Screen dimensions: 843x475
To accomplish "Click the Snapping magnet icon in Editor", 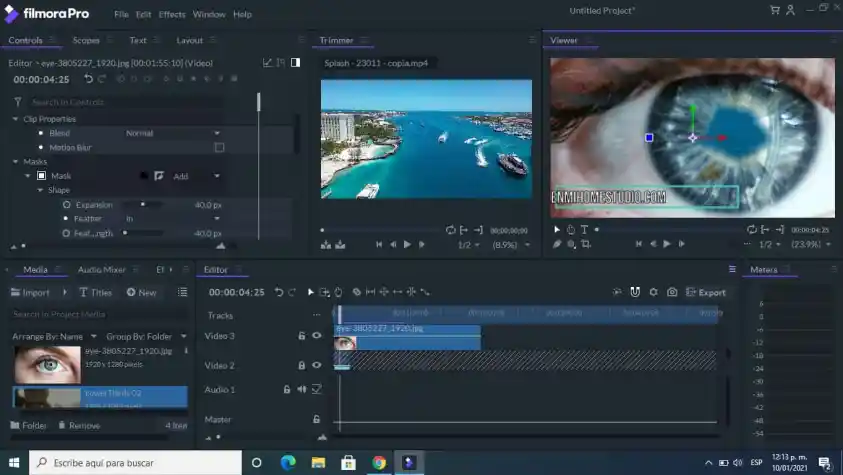I will (635, 292).
